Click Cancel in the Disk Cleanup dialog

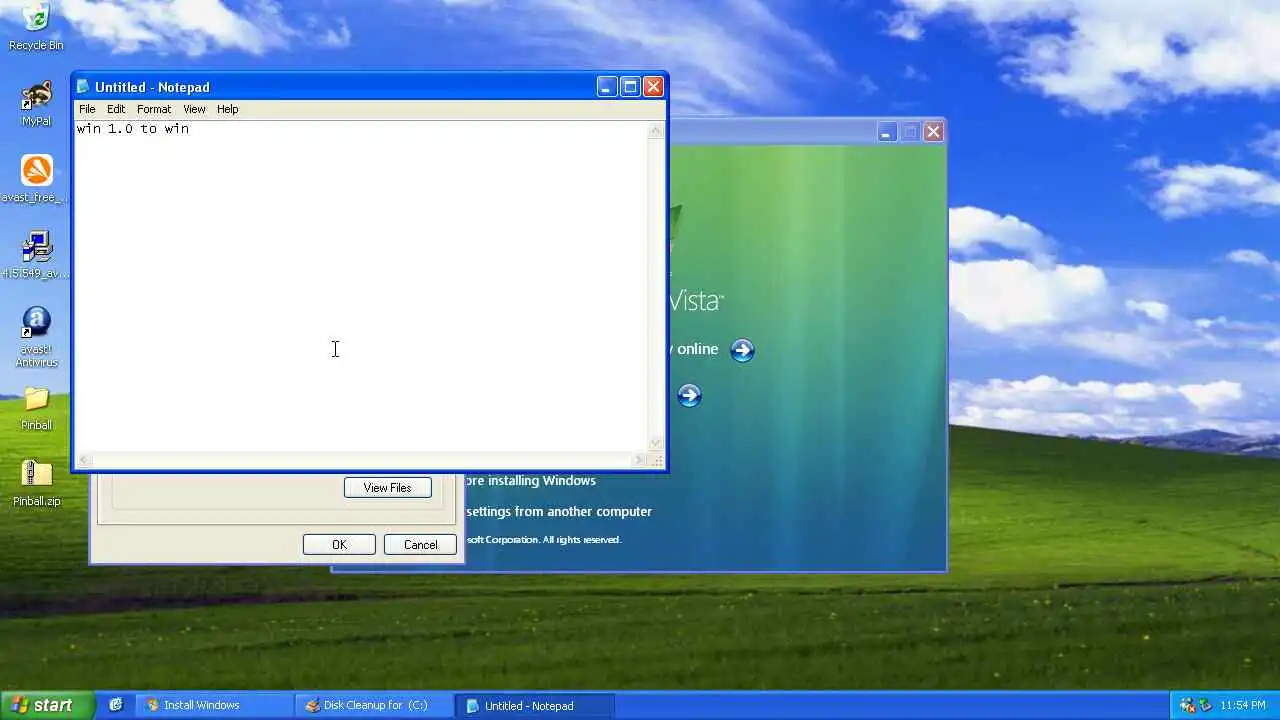point(420,545)
